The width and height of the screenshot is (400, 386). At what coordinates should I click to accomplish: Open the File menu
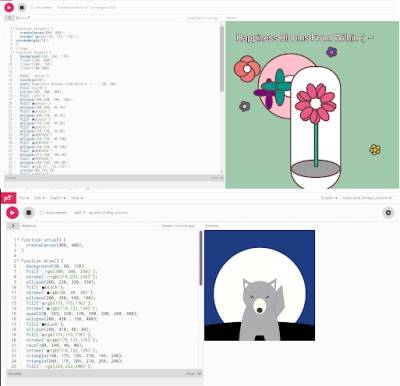tap(23, 198)
